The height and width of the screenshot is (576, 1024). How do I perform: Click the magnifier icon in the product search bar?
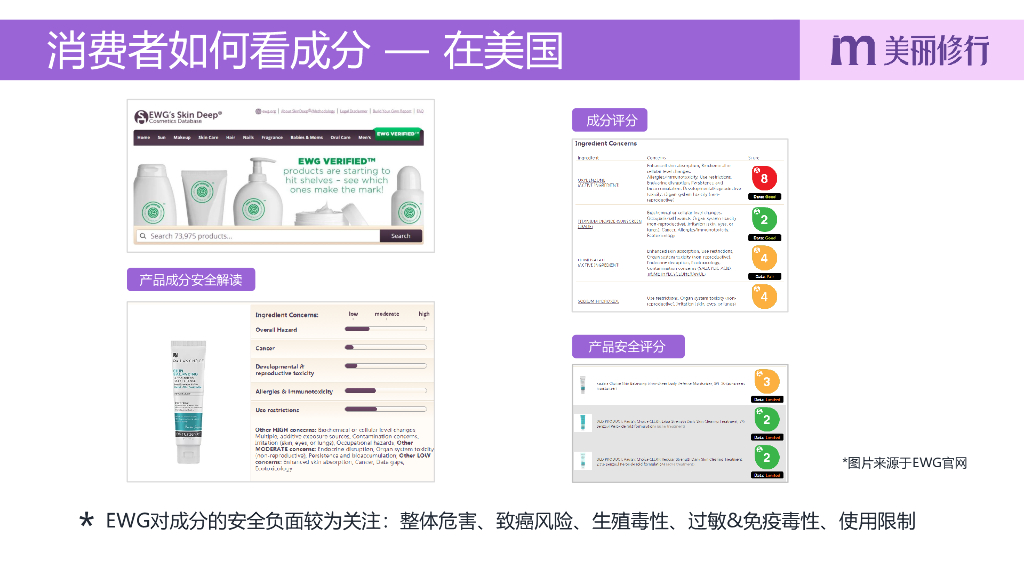pos(142,236)
